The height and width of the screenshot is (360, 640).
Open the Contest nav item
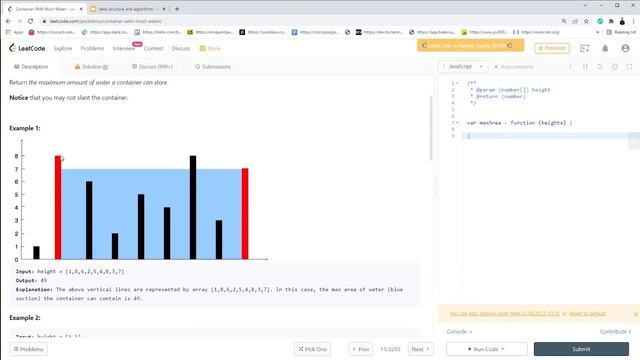pos(153,48)
